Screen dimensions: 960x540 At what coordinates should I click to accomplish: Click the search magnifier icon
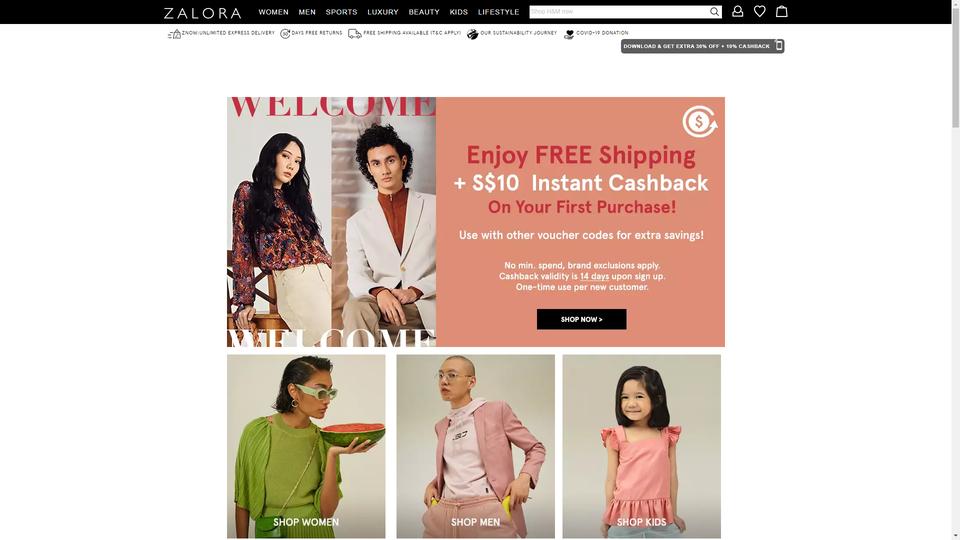click(x=714, y=12)
